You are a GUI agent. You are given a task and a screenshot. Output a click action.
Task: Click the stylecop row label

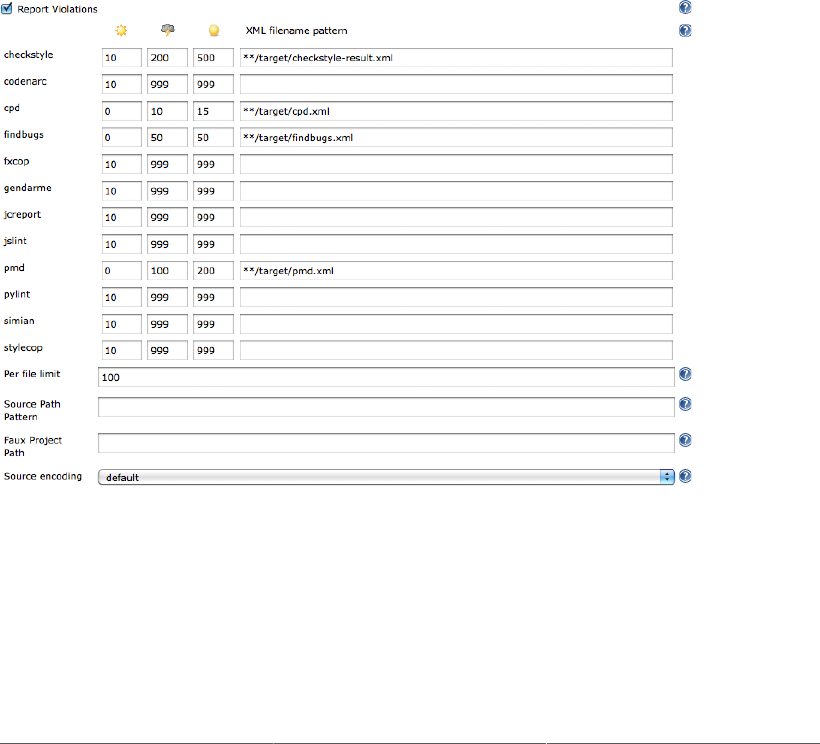tap(23, 348)
